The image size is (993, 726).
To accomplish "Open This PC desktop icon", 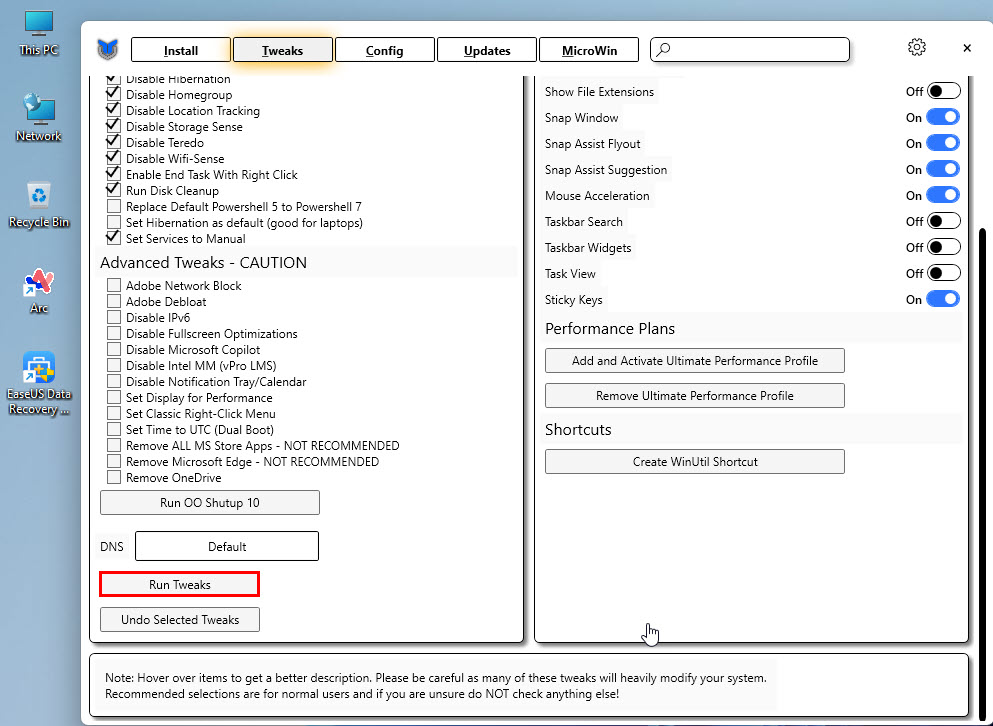I will 39,33.
